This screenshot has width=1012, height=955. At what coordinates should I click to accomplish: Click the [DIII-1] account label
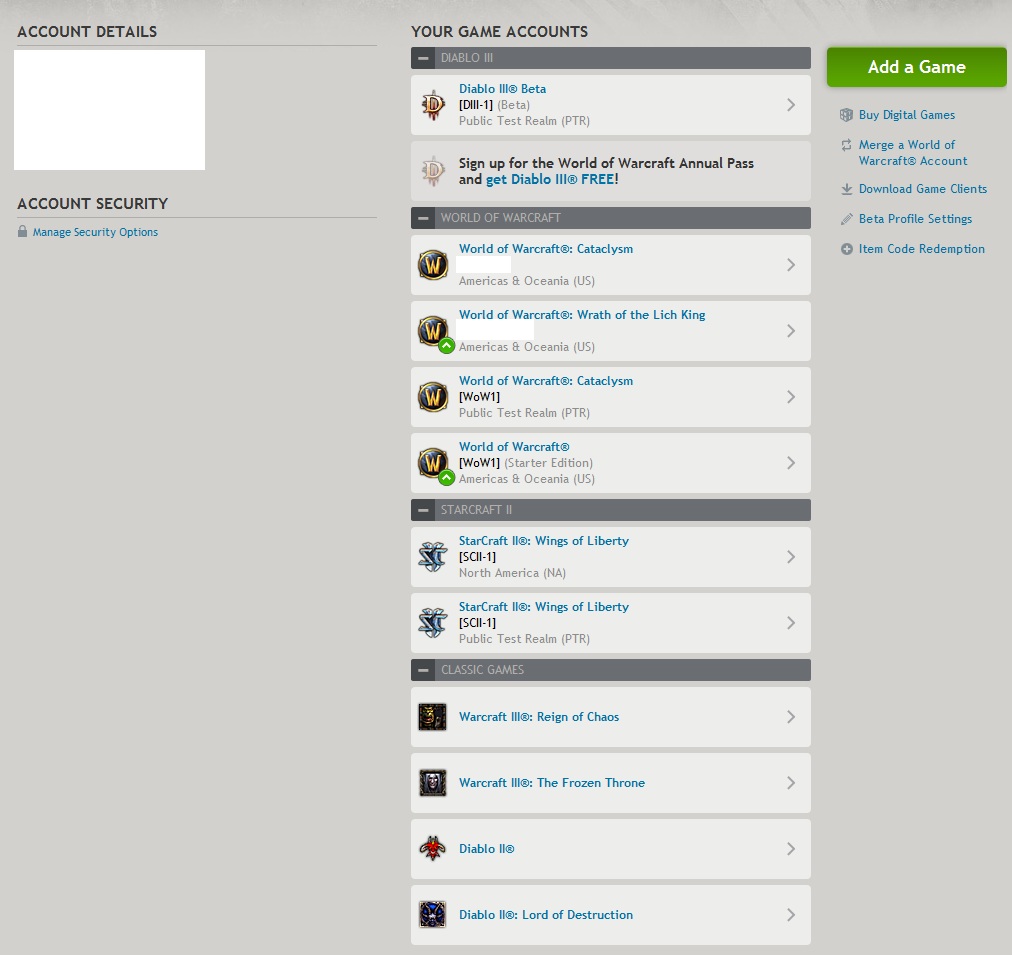click(476, 105)
